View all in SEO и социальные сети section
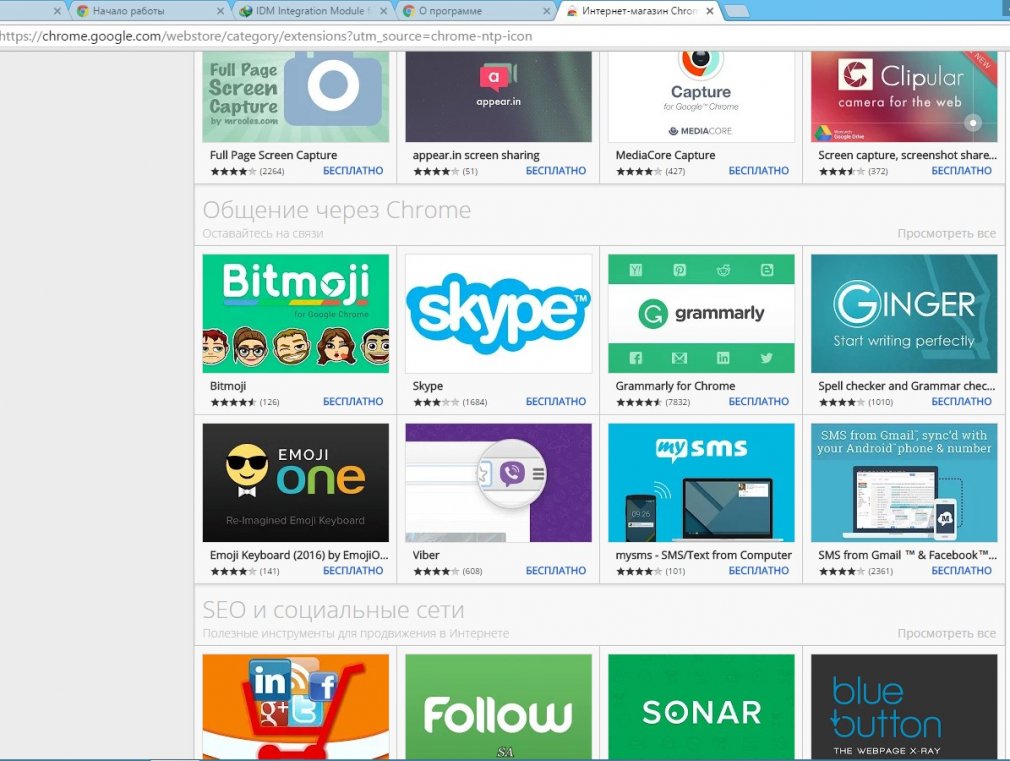This screenshot has width=1010, height=761. click(x=946, y=633)
